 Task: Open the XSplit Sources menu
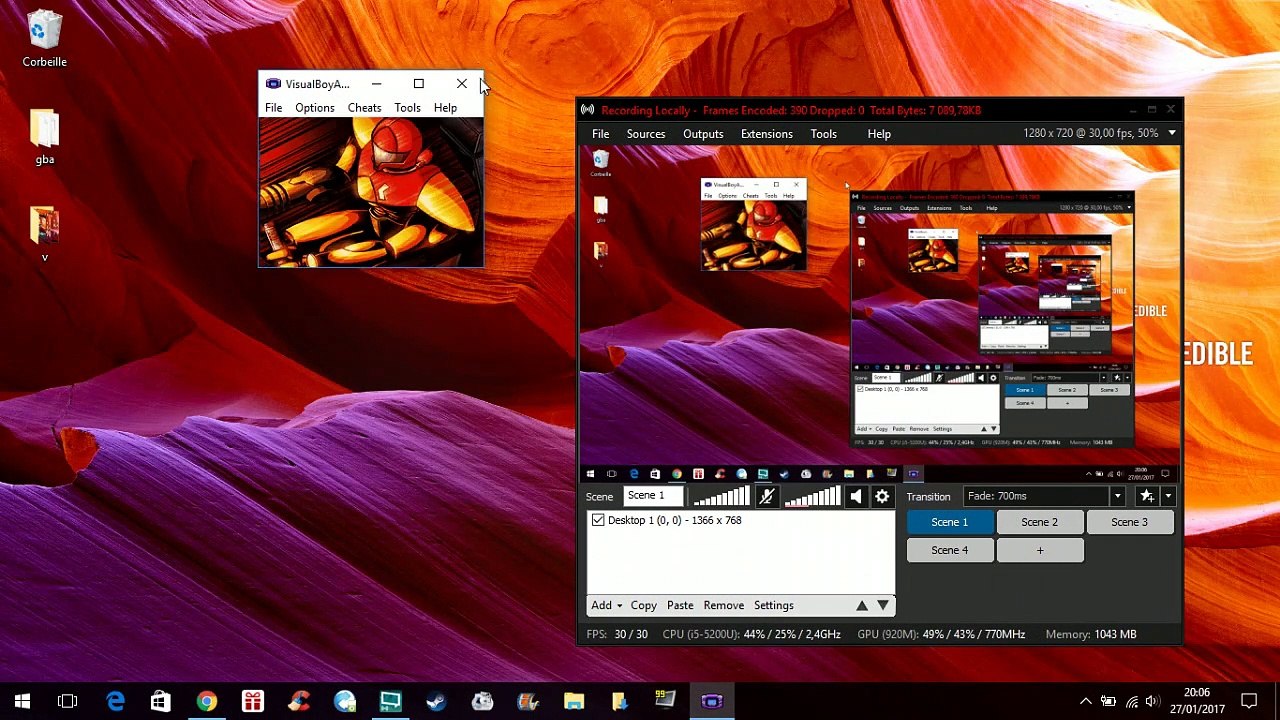tap(646, 134)
